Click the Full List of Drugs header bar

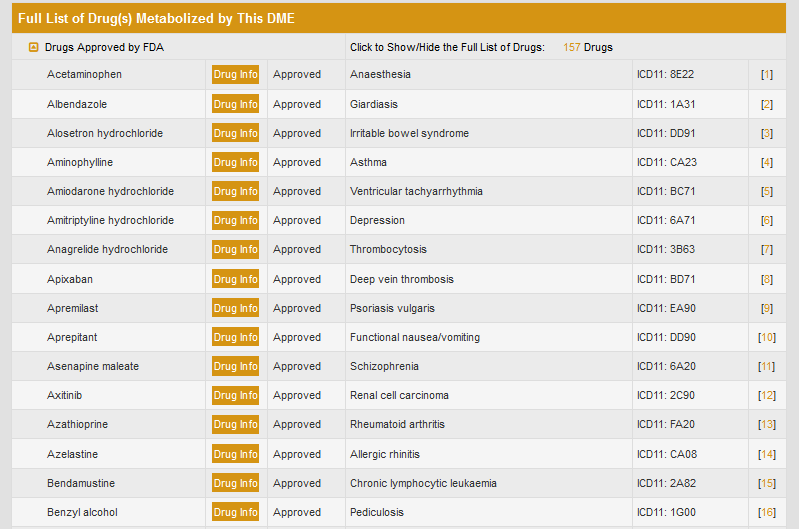[x=399, y=18]
